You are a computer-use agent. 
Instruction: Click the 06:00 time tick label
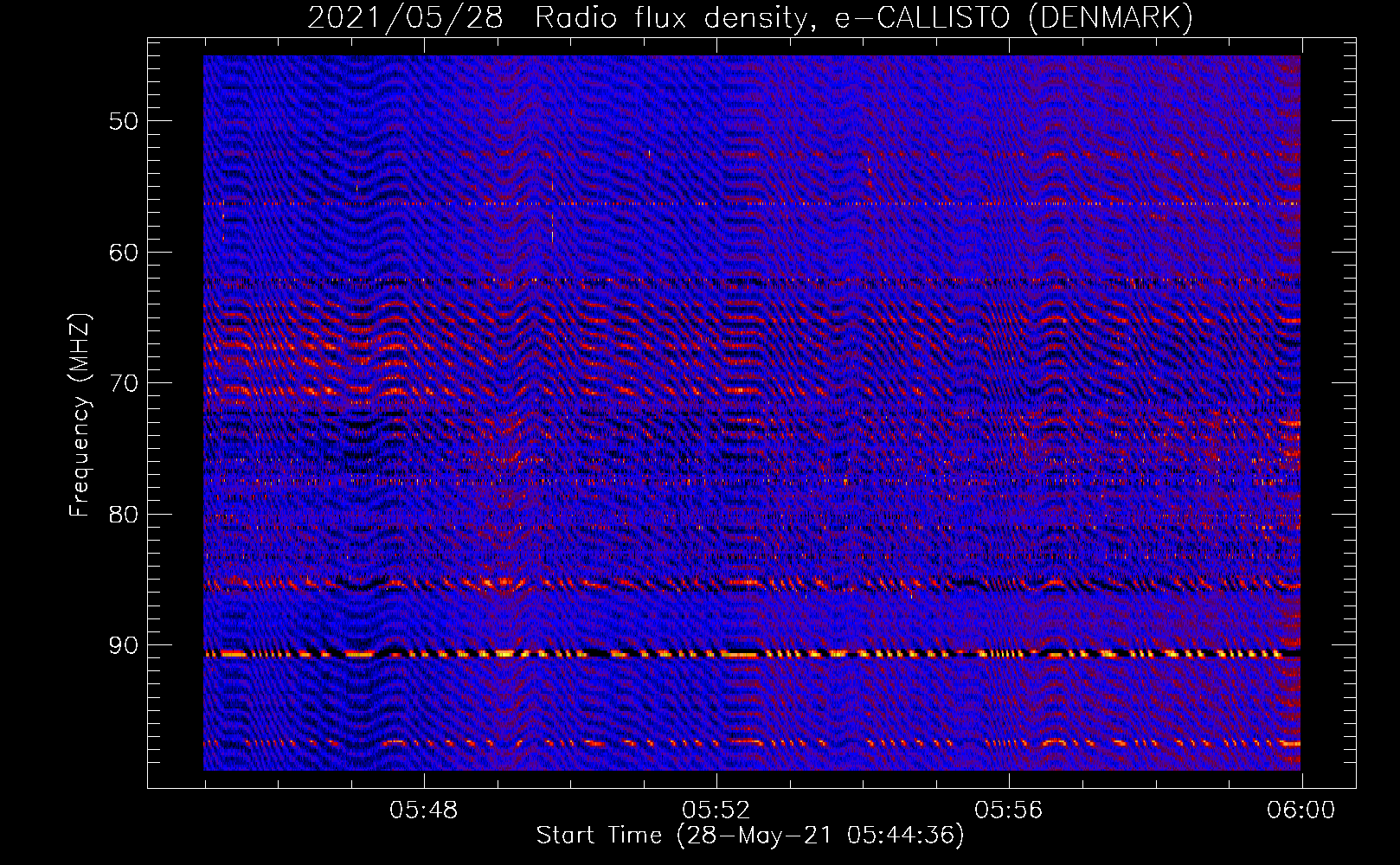pyautogui.click(x=1301, y=811)
